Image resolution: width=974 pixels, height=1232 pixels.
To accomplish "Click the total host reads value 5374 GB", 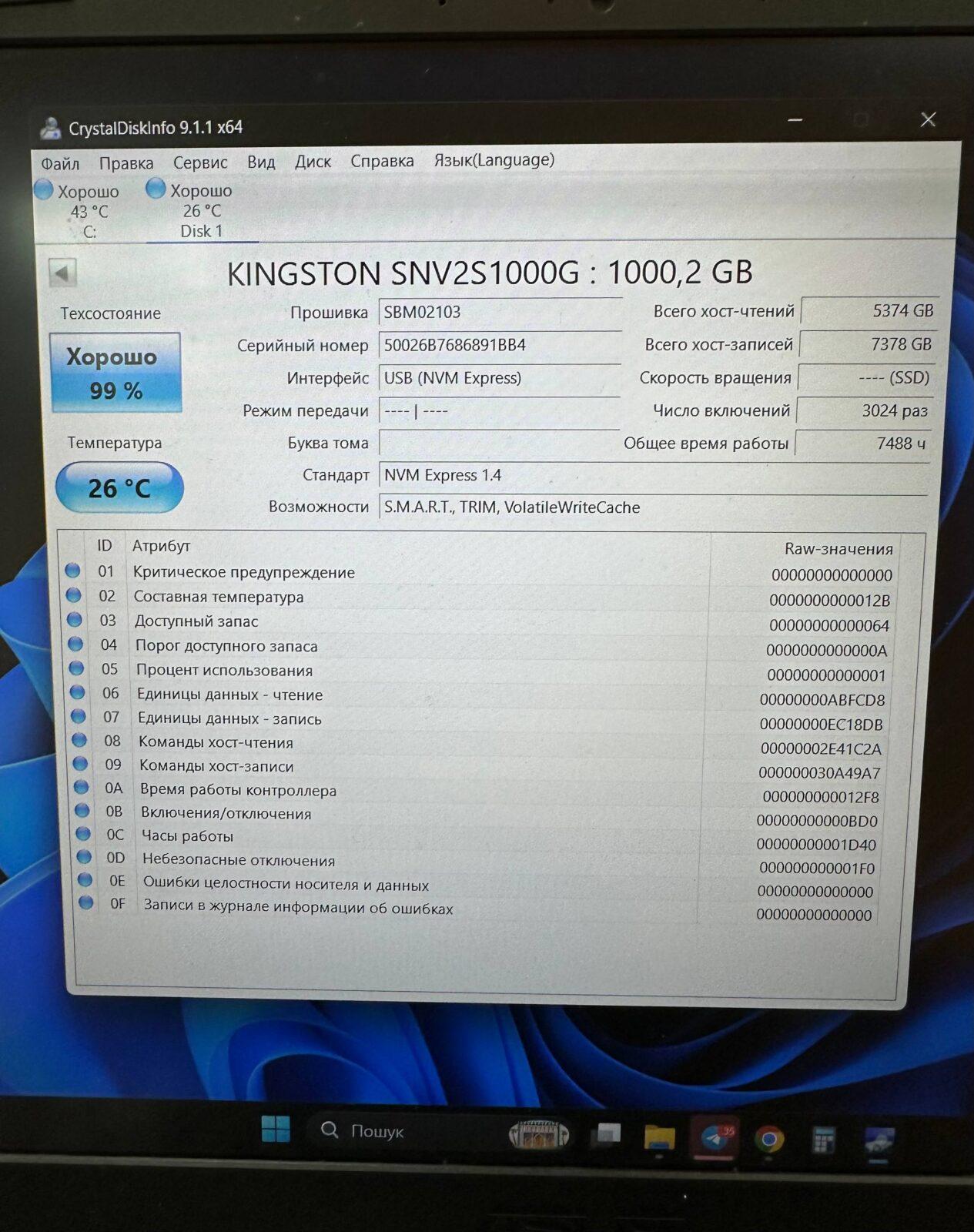I will point(869,310).
